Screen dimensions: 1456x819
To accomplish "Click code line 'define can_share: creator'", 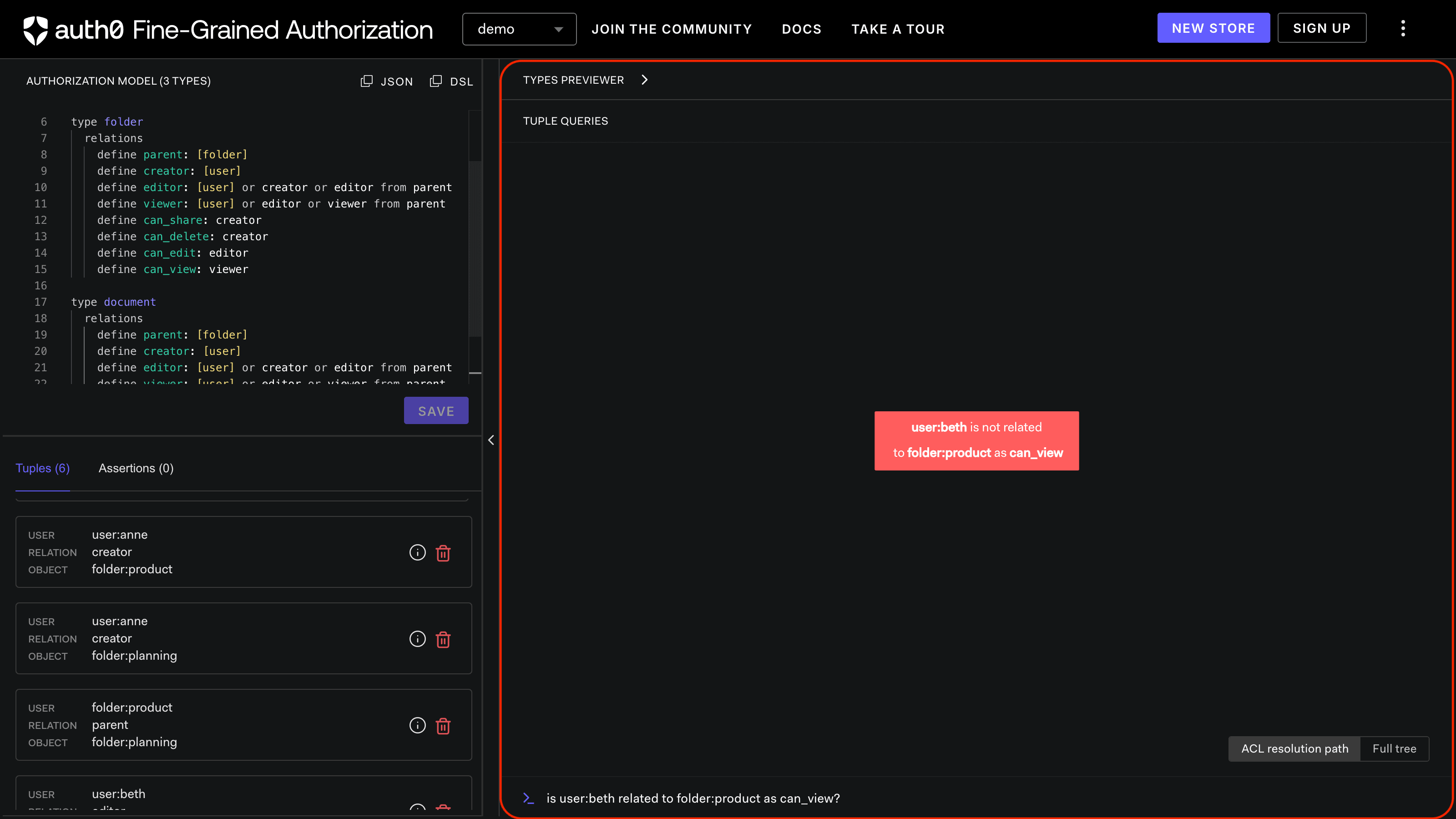I will coord(179,220).
